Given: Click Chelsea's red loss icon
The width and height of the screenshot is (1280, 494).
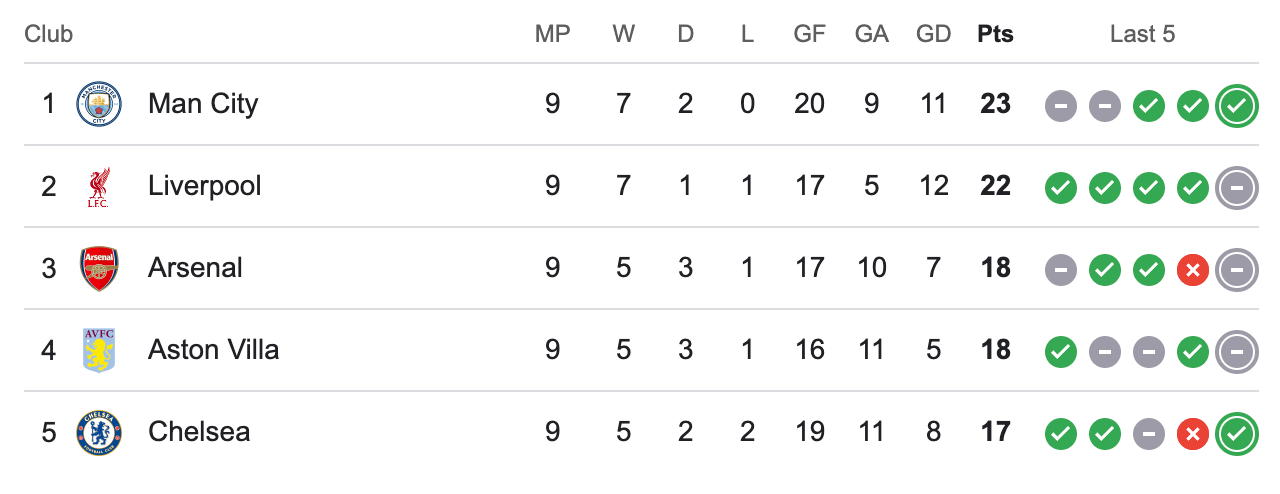Looking at the screenshot, I should [x=1193, y=433].
